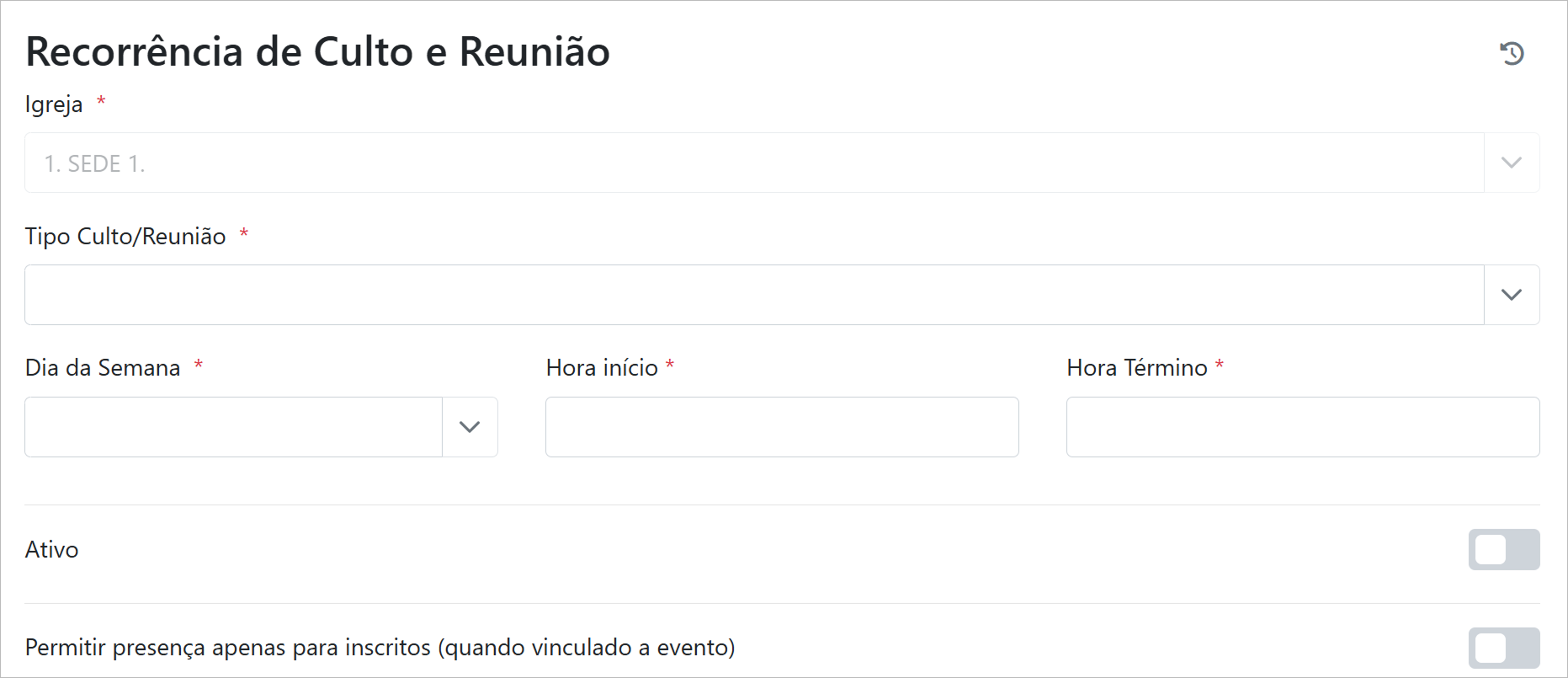This screenshot has height=678, width=1568.
Task: Click the Dia da Semana label
Action: click(x=103, y=368)
